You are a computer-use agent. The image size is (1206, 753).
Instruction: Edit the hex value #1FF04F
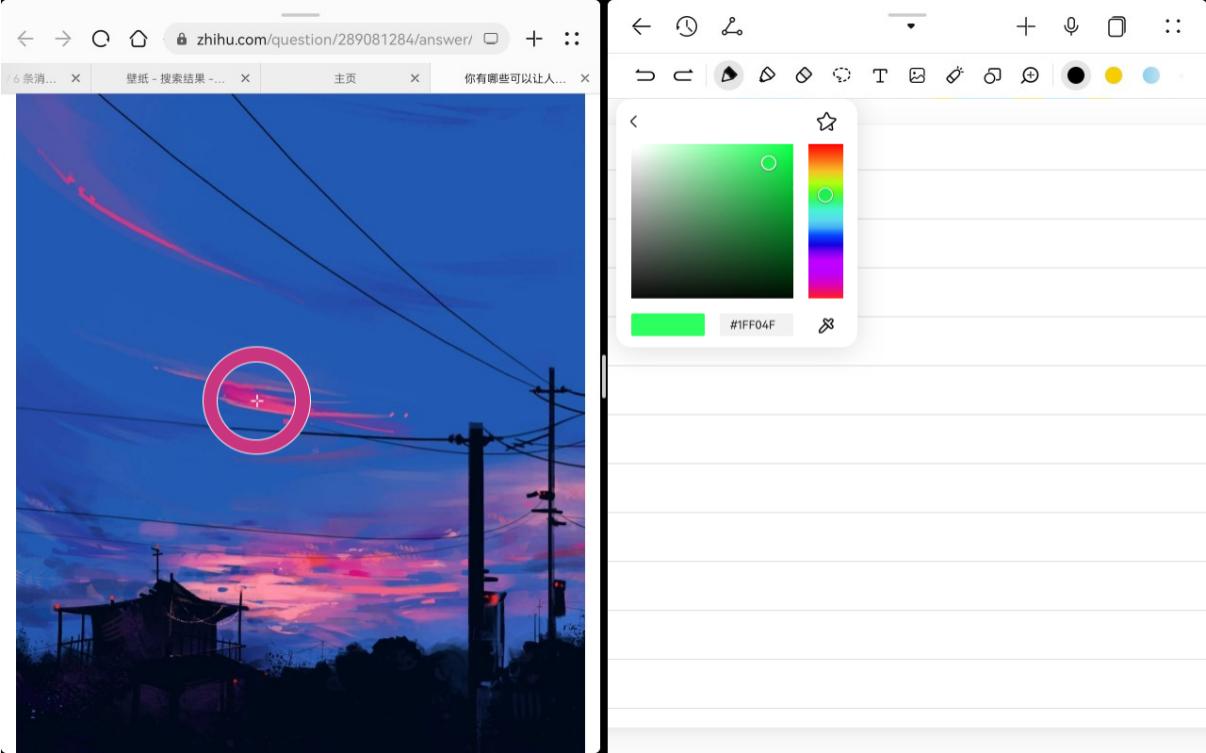[756, 325]
